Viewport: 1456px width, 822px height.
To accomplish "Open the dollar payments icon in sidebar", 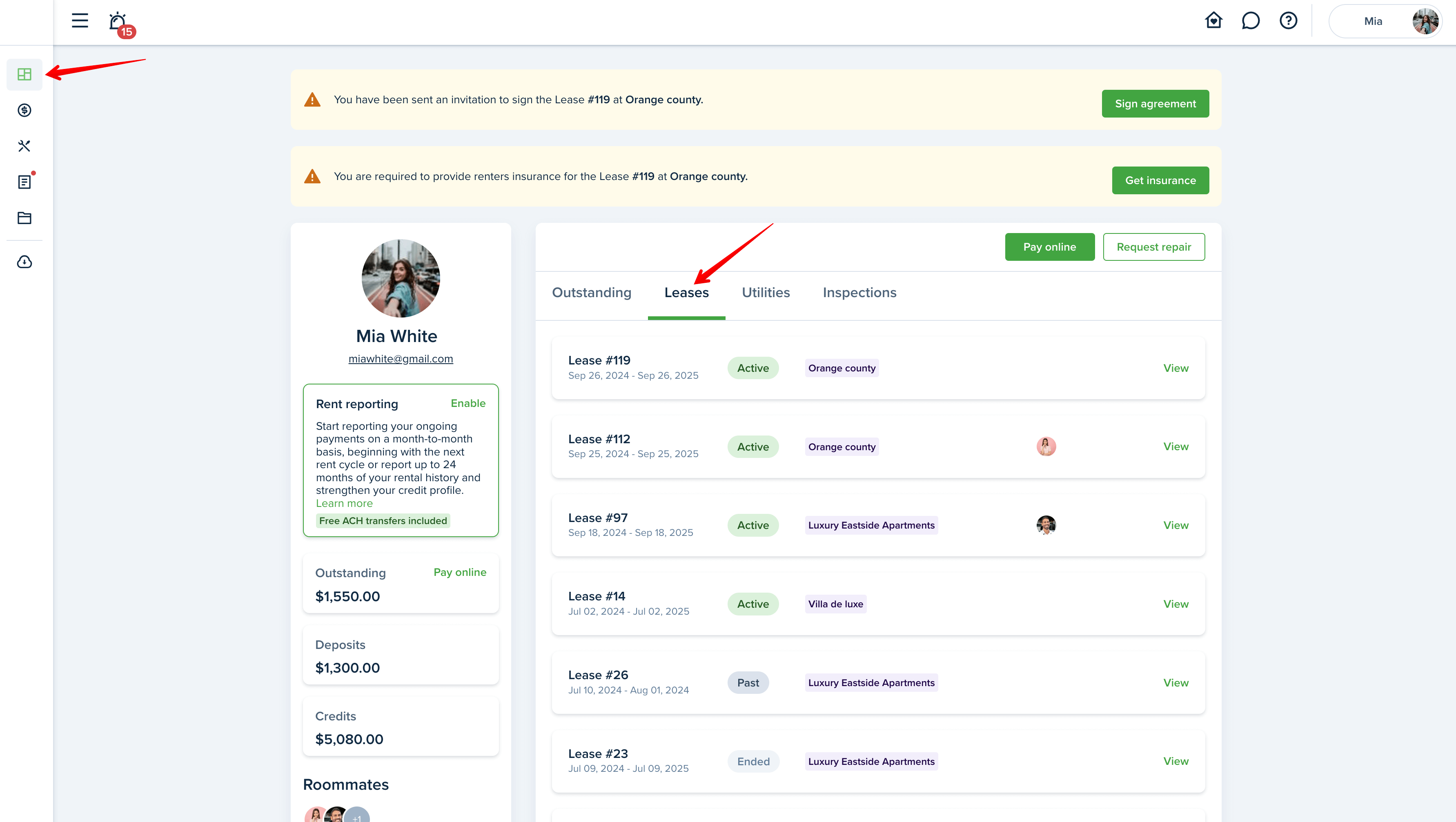I will 24,110.
